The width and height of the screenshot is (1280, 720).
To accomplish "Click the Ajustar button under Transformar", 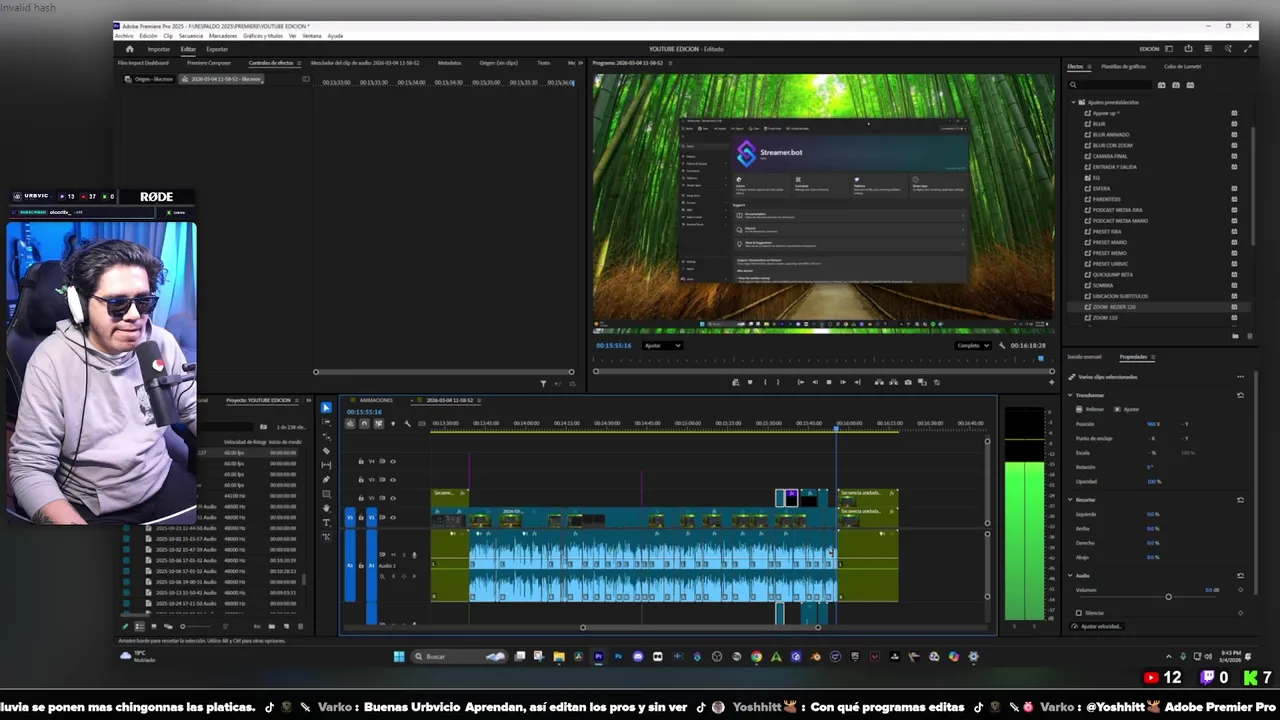I will [x=1127, y=409].
